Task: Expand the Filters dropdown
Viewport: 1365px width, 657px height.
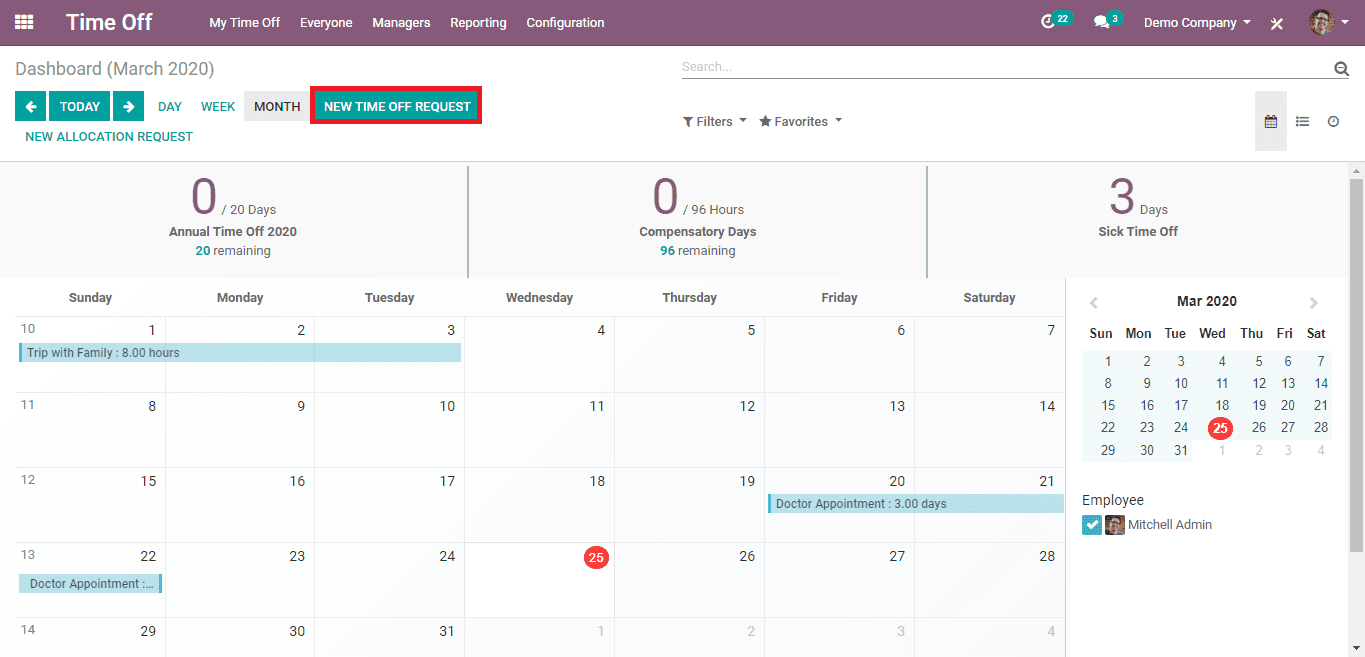Action: click(x=714, y=121)
